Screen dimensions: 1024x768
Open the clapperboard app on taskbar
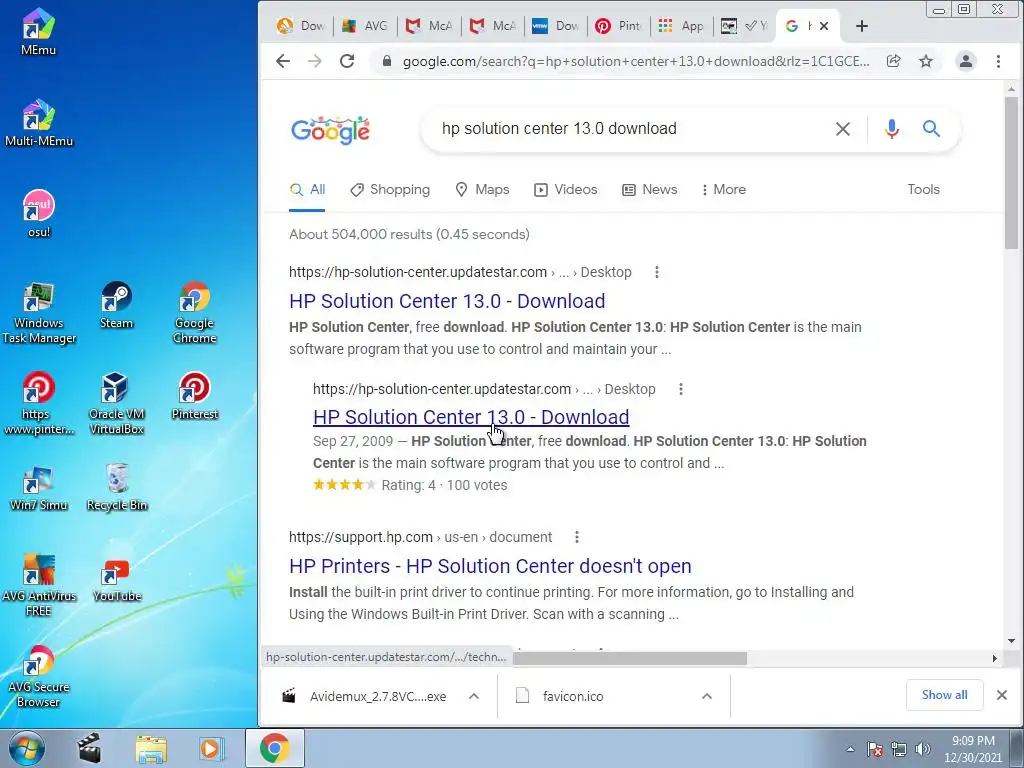coord(89,748)
